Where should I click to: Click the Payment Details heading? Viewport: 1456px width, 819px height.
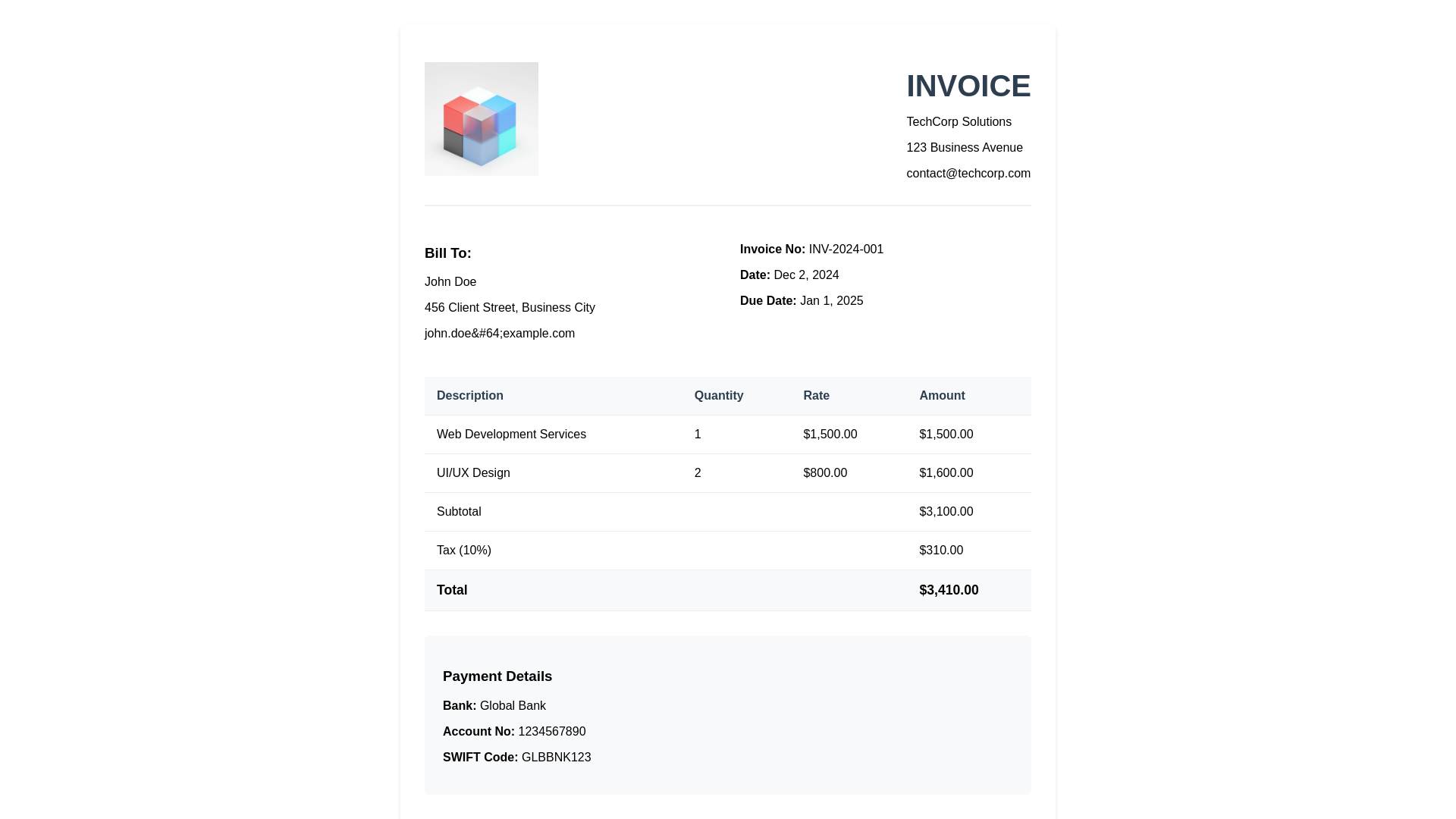click(x=497, y=676)
